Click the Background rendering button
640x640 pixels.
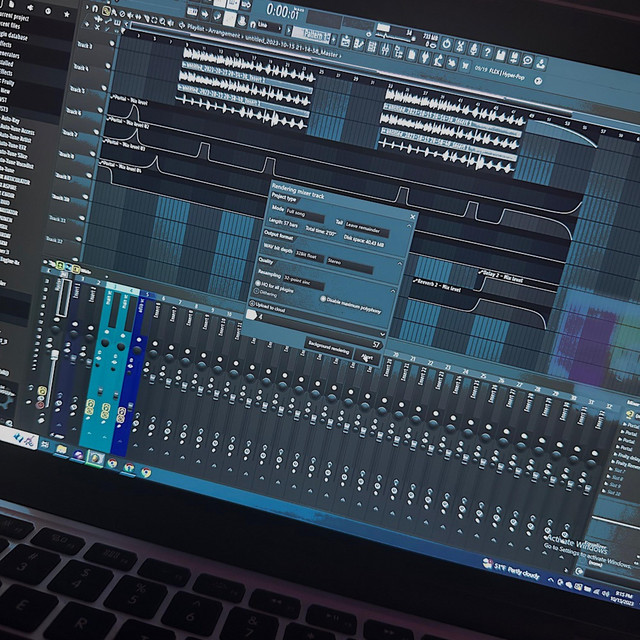329,349
